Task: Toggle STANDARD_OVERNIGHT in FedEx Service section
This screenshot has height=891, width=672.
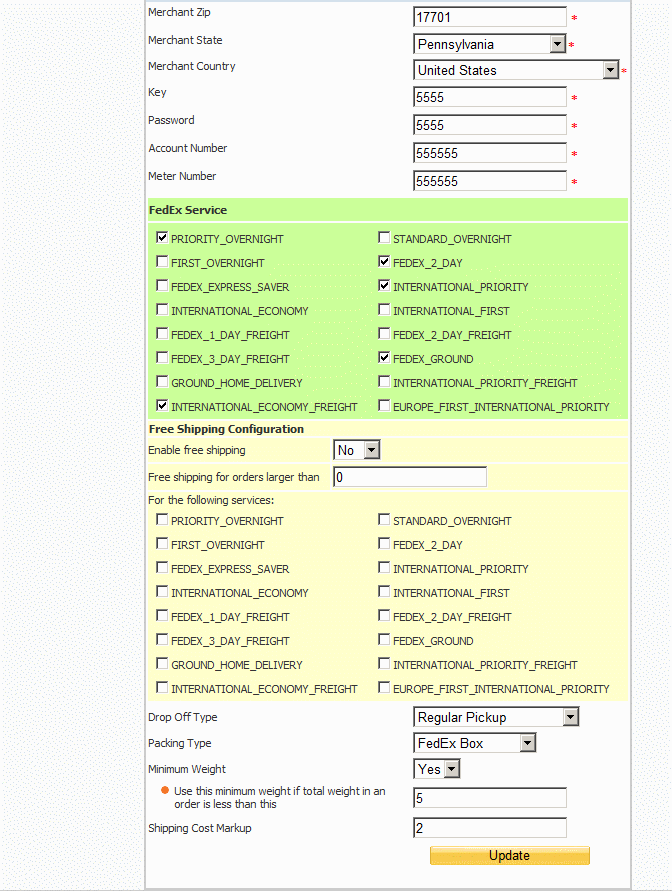Action: click(x=384, y=238)
